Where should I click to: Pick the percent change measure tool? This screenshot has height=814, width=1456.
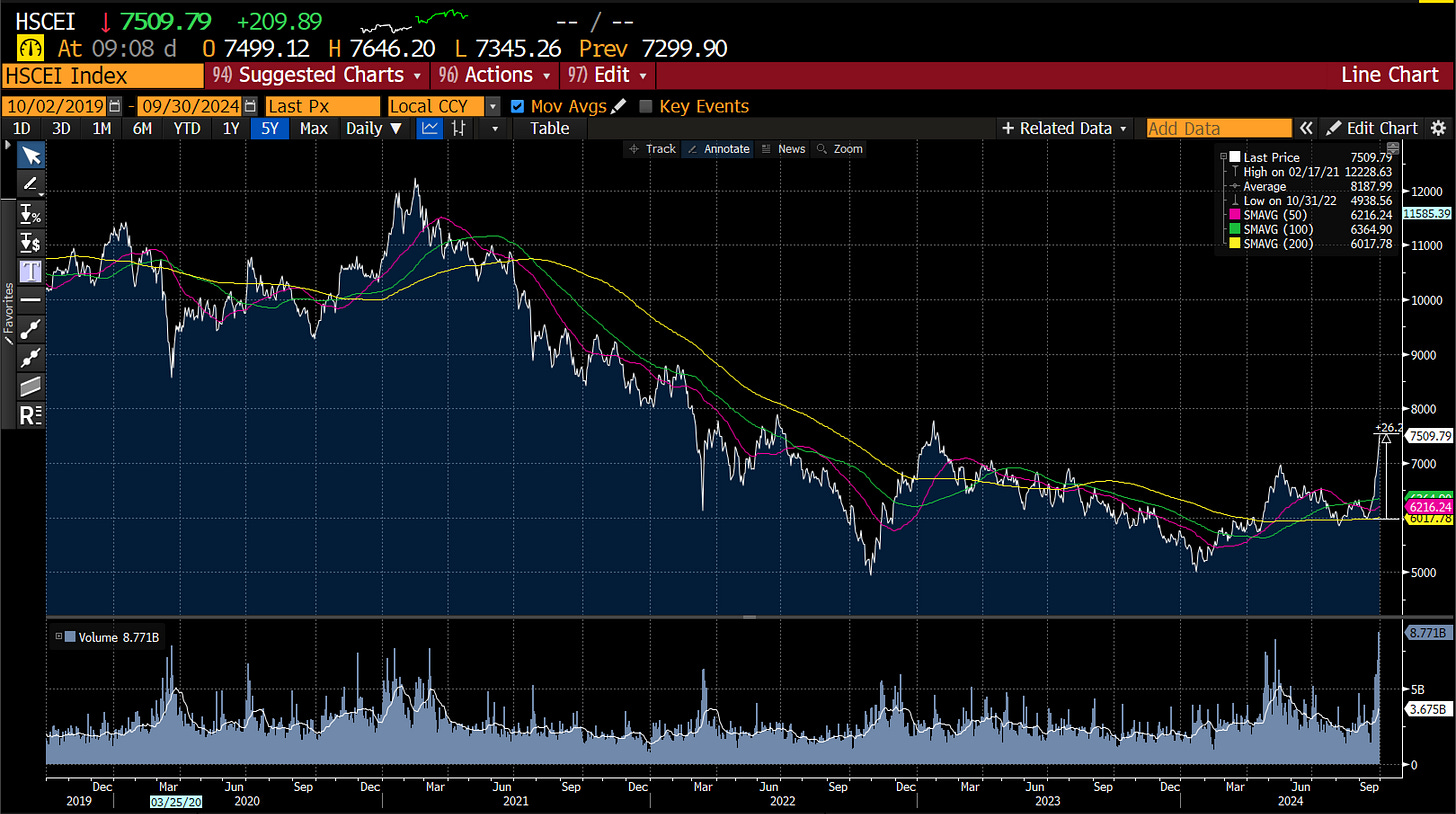tap(31, 213)
